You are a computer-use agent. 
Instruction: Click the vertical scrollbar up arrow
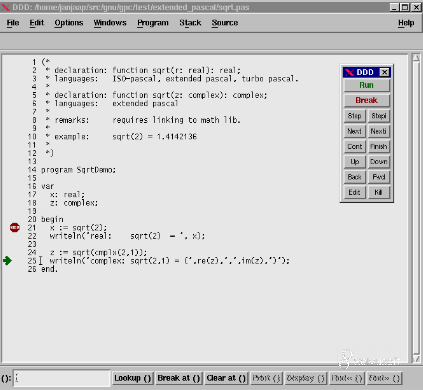[416, 58]
